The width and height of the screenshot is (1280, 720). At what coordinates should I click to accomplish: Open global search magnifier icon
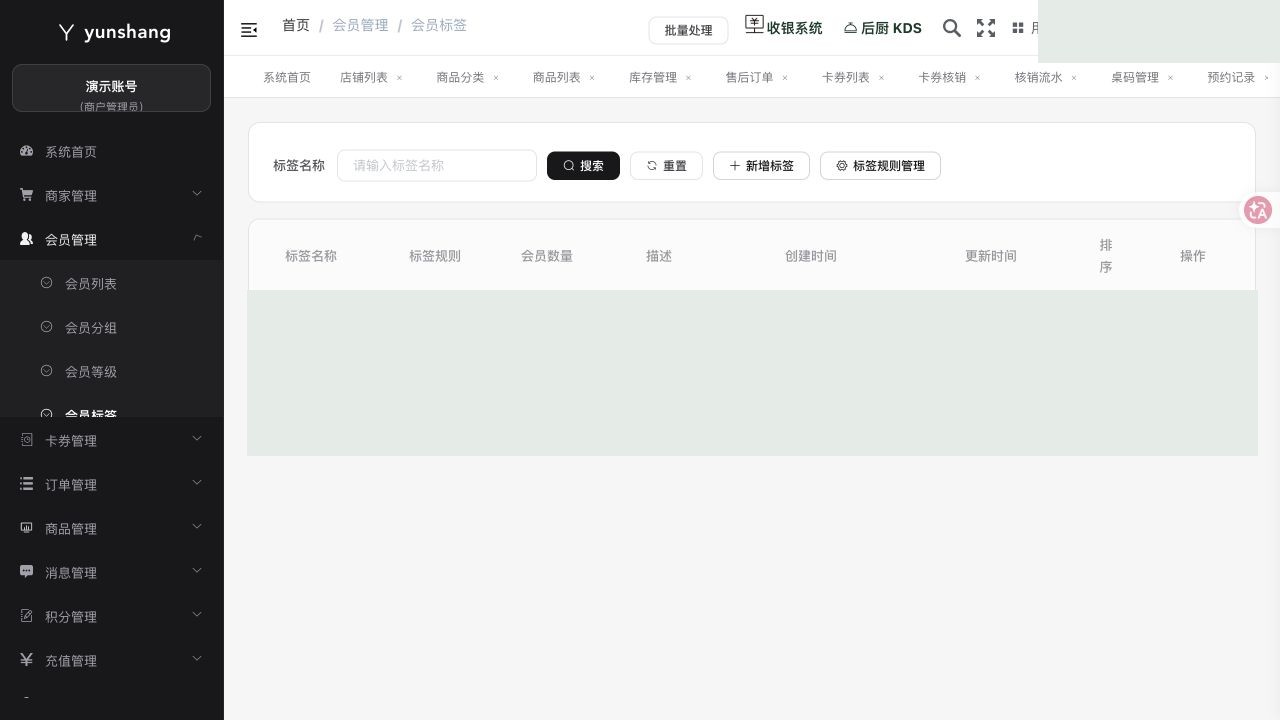tap(952, 28)
